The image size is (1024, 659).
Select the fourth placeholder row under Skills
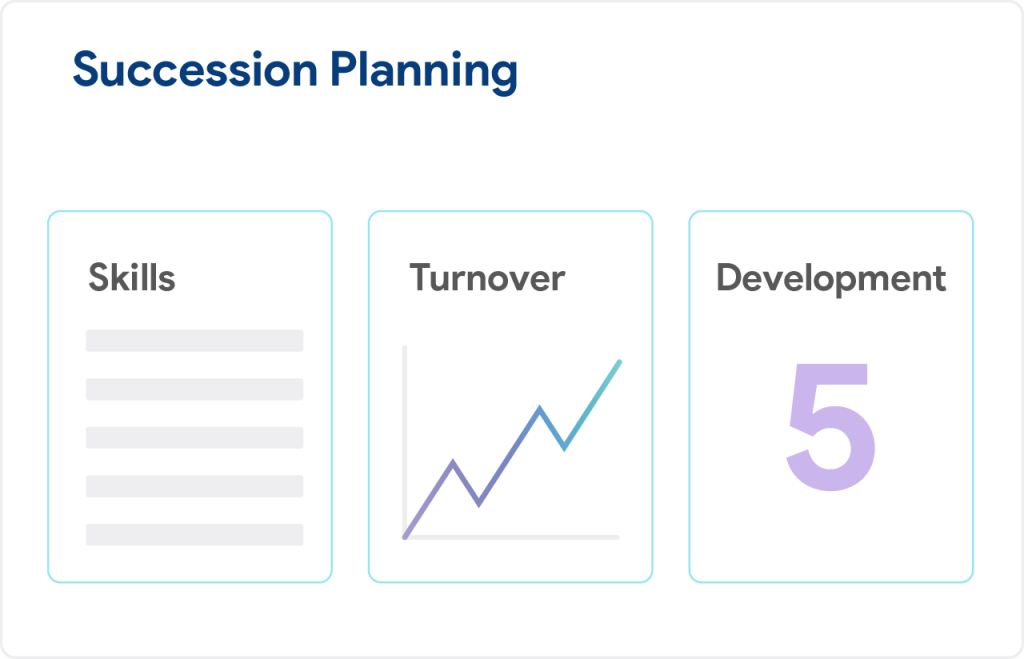coord(195,486)
